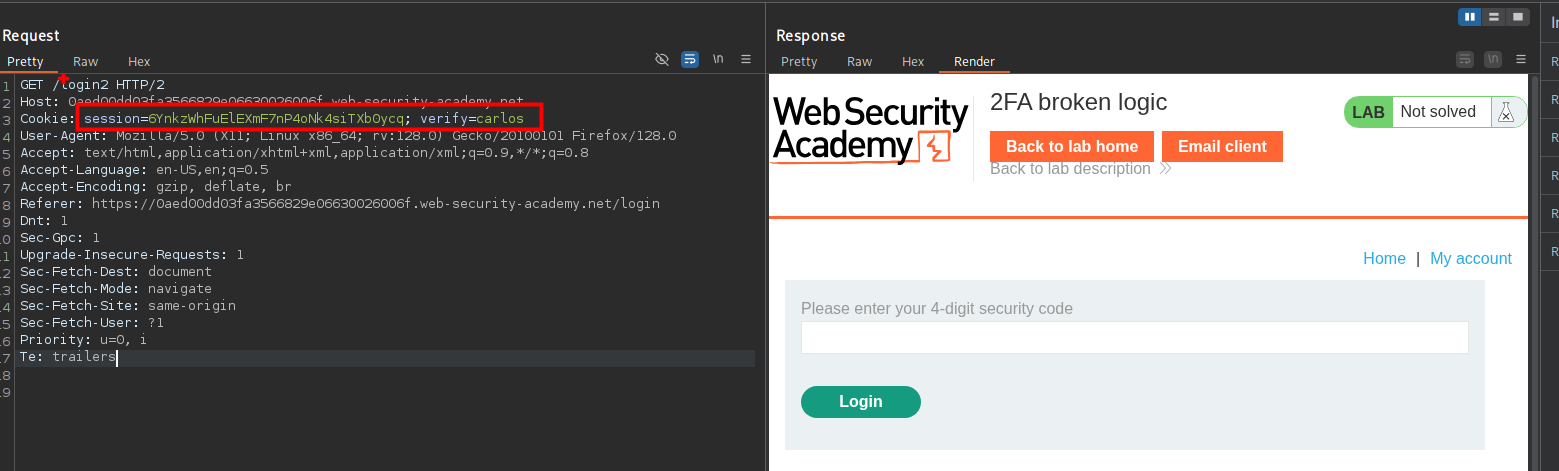Toggle non-printable characters in Request panel
This screenshot has width=1559, height=471.
(718, 60)
